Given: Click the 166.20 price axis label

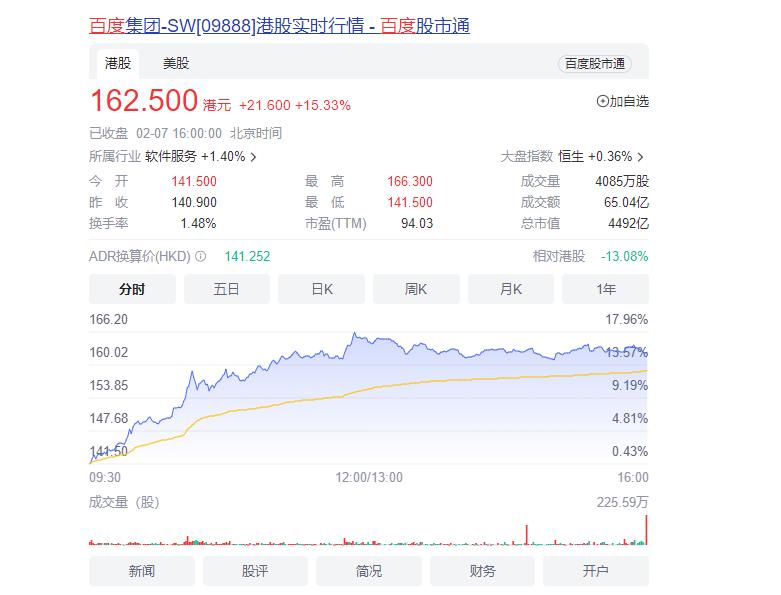Looking at the screenshot, I should 109,319.
